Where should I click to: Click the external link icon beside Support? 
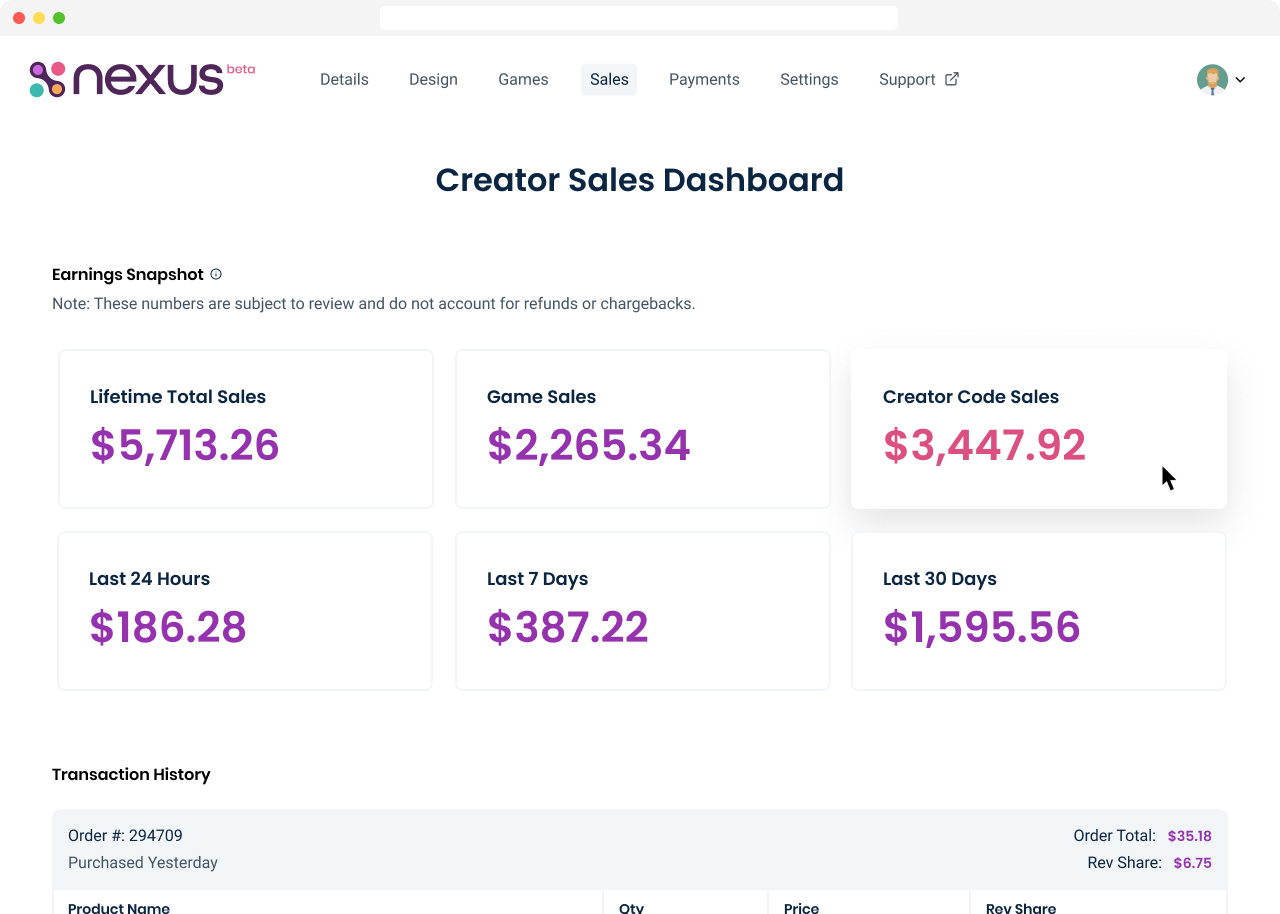(x=951, y=78)
